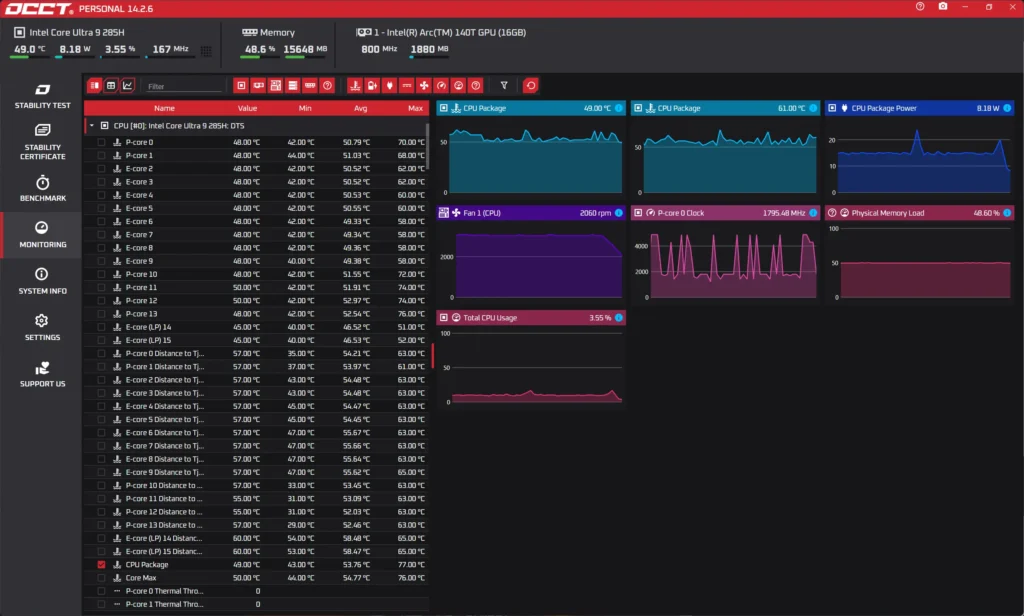The height and width of the screenshot is (616, 1024).
Task: Check the E-core 4 row checkbox
Action: coord(101,195)
